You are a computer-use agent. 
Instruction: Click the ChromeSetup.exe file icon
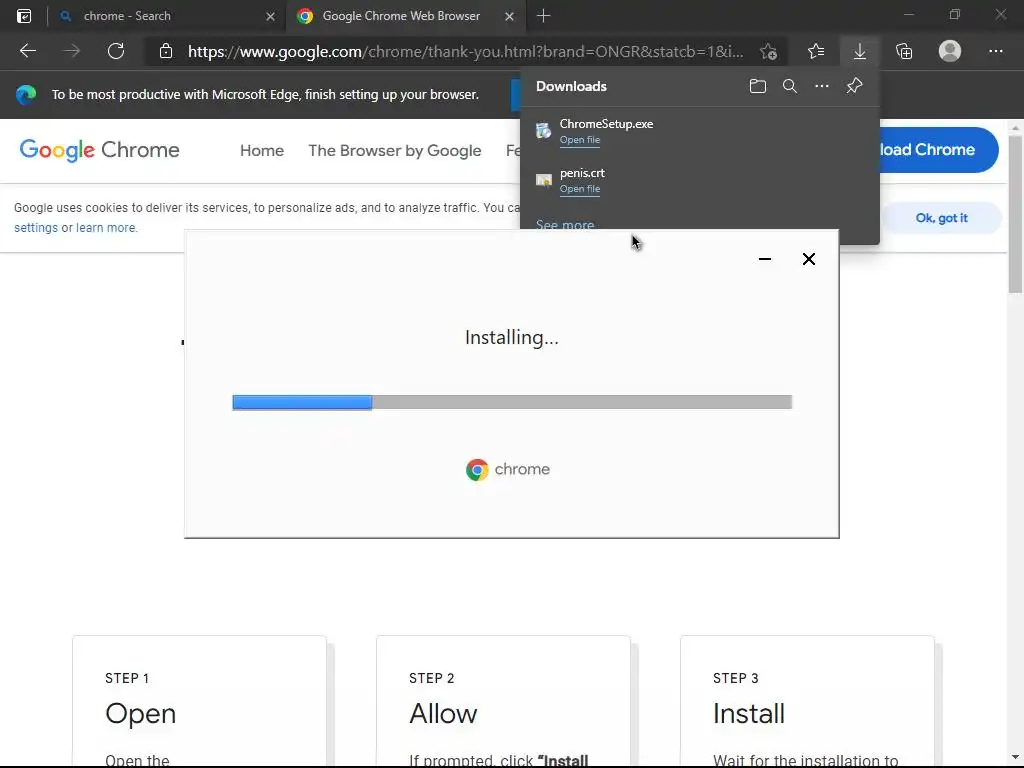pos(543,131)
